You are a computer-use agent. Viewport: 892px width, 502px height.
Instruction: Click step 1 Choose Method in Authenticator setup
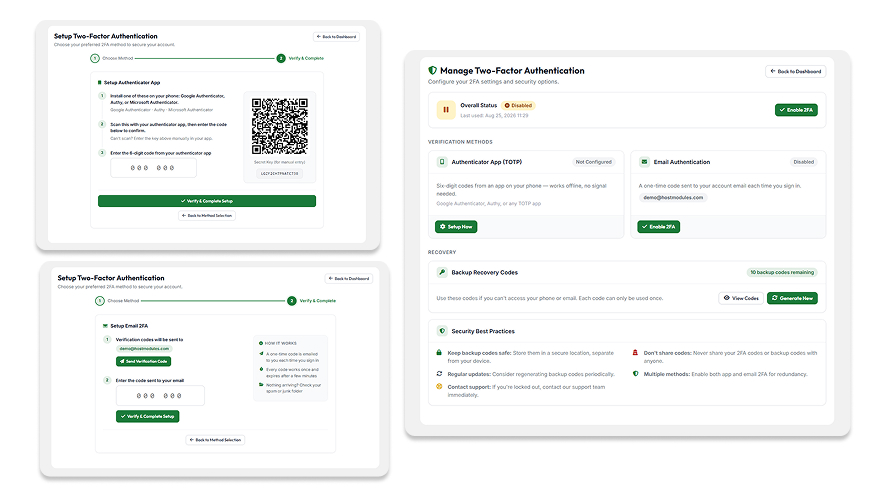coord(112,58)
